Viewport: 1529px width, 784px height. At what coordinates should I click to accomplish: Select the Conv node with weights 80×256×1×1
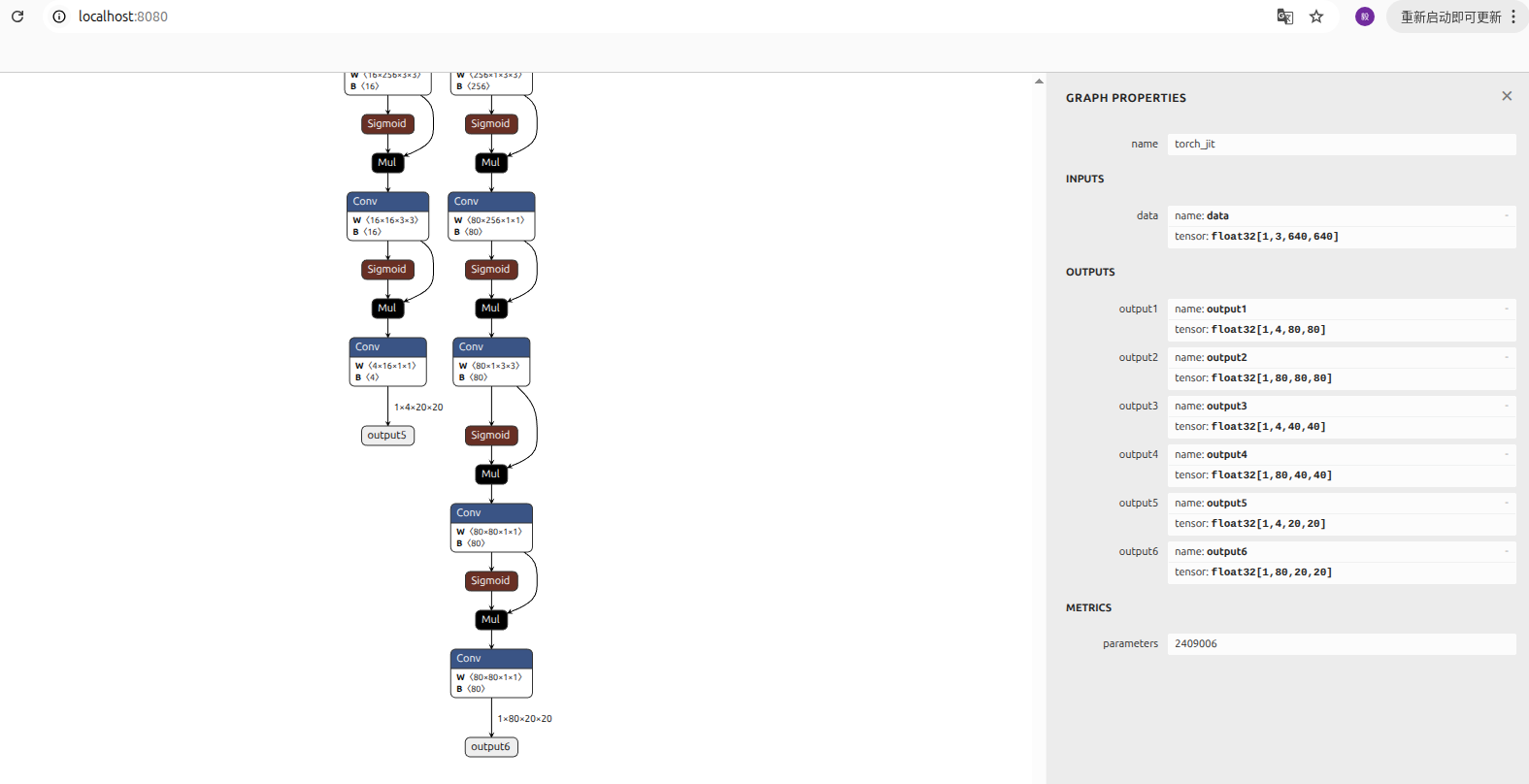point(491,215)
